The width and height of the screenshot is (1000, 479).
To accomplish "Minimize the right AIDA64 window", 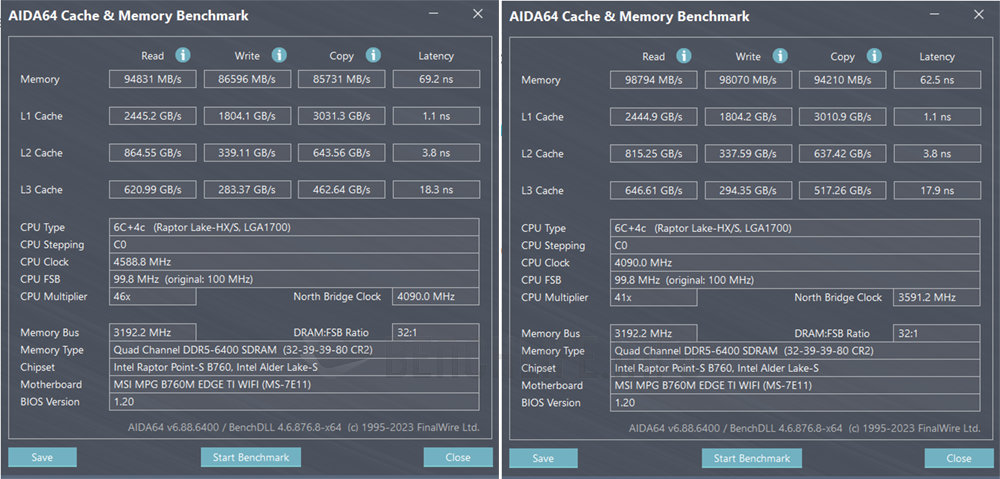I will [935, 15].
